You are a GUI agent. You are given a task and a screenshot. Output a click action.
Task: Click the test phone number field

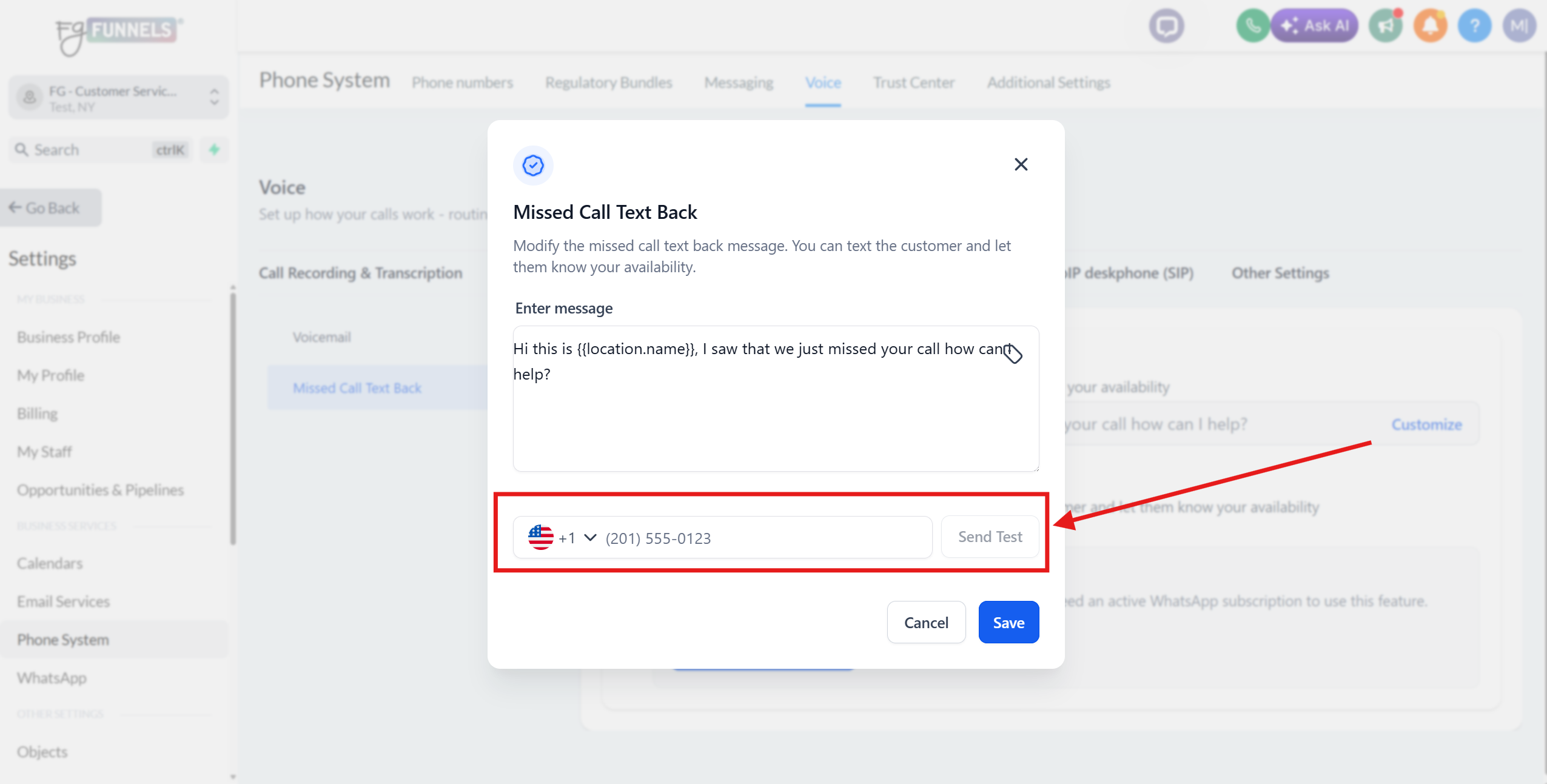[x=767, y=538]
